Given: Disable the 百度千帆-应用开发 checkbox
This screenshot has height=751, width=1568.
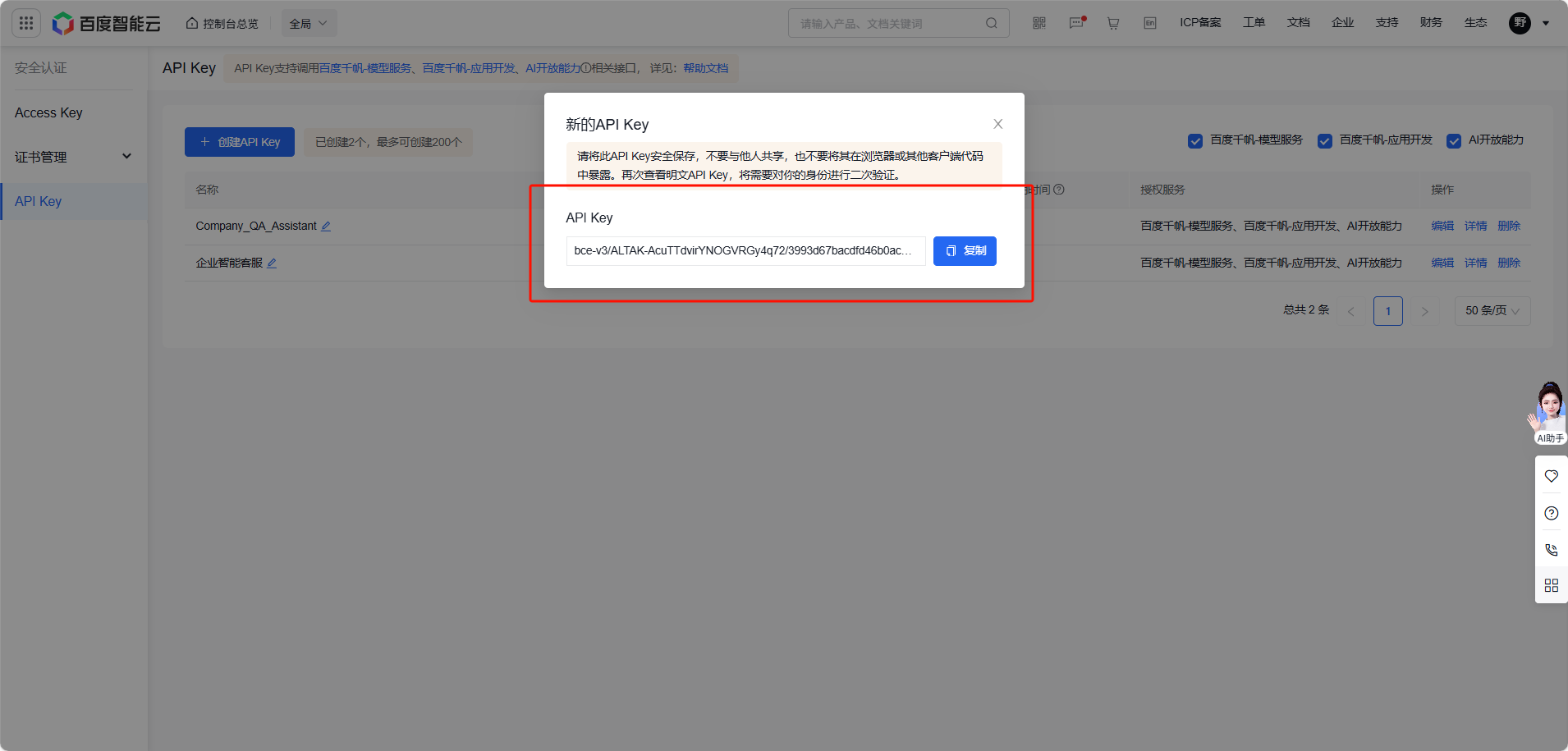Looking at the screenshot, I should pos(1324,140).
